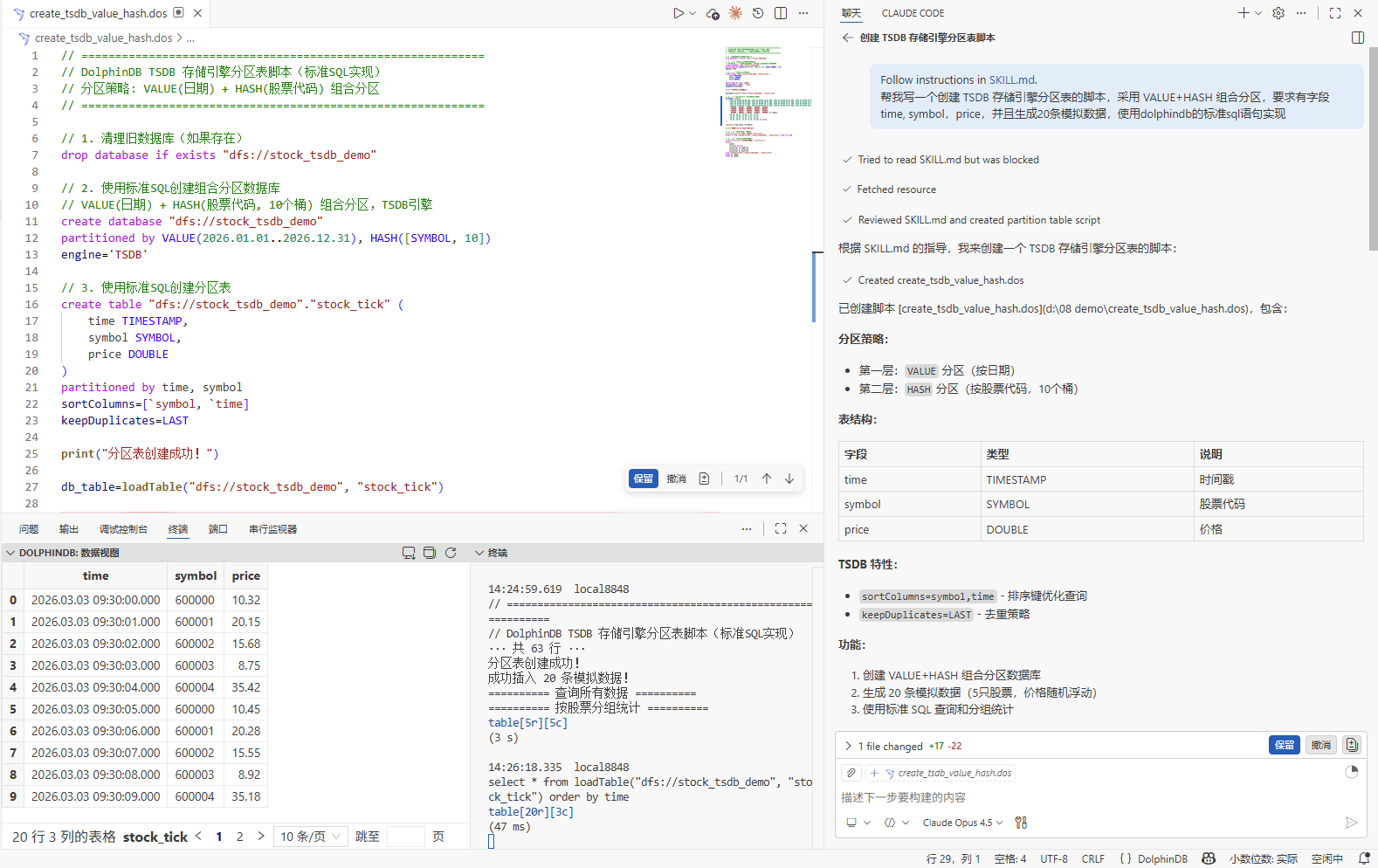Keep file changes with 保留 in the chat
Viewport: 1378px width, 868px height.
(x=1285, y=745)
